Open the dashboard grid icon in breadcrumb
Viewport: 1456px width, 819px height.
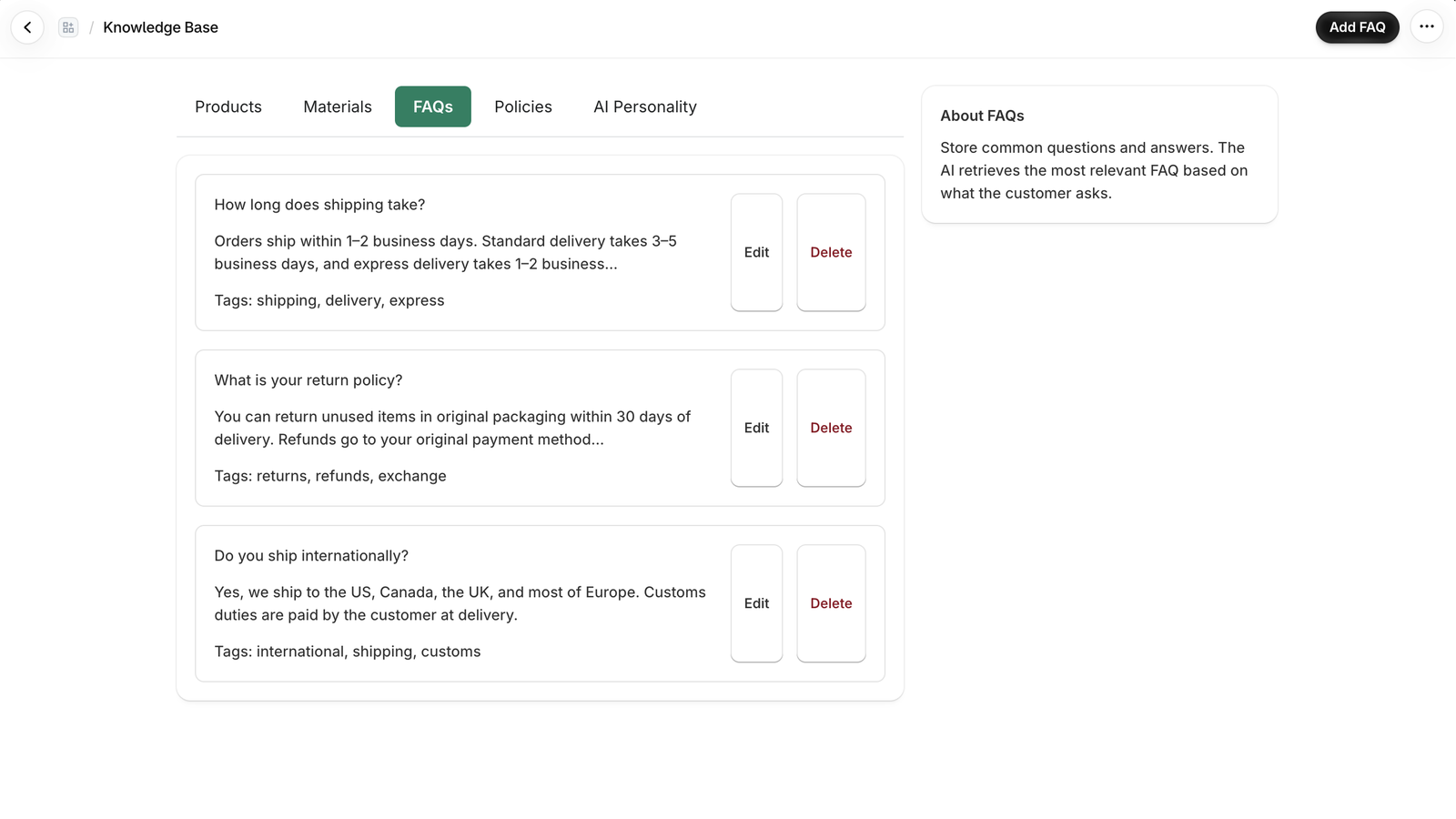pyautogui.click(x=68, y=27)
